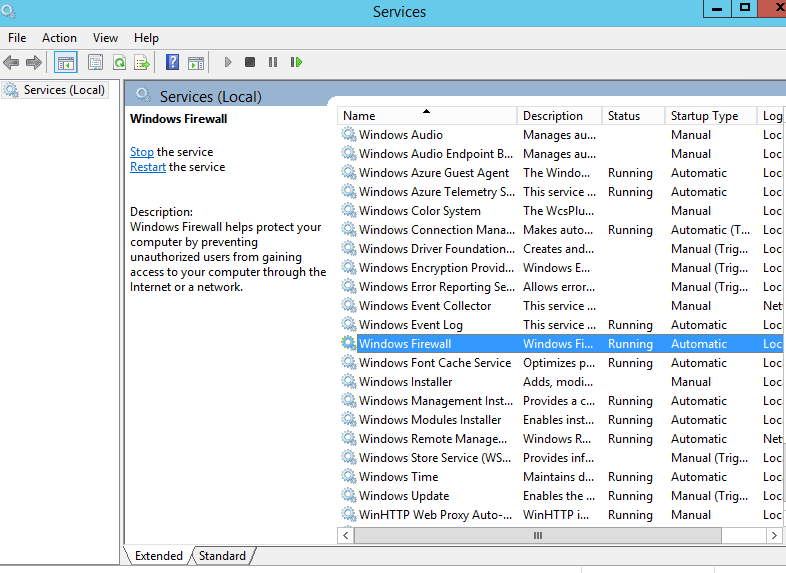
Task: Click the horizontal scrollbar left arrow
Action: [x=346, y=536]
